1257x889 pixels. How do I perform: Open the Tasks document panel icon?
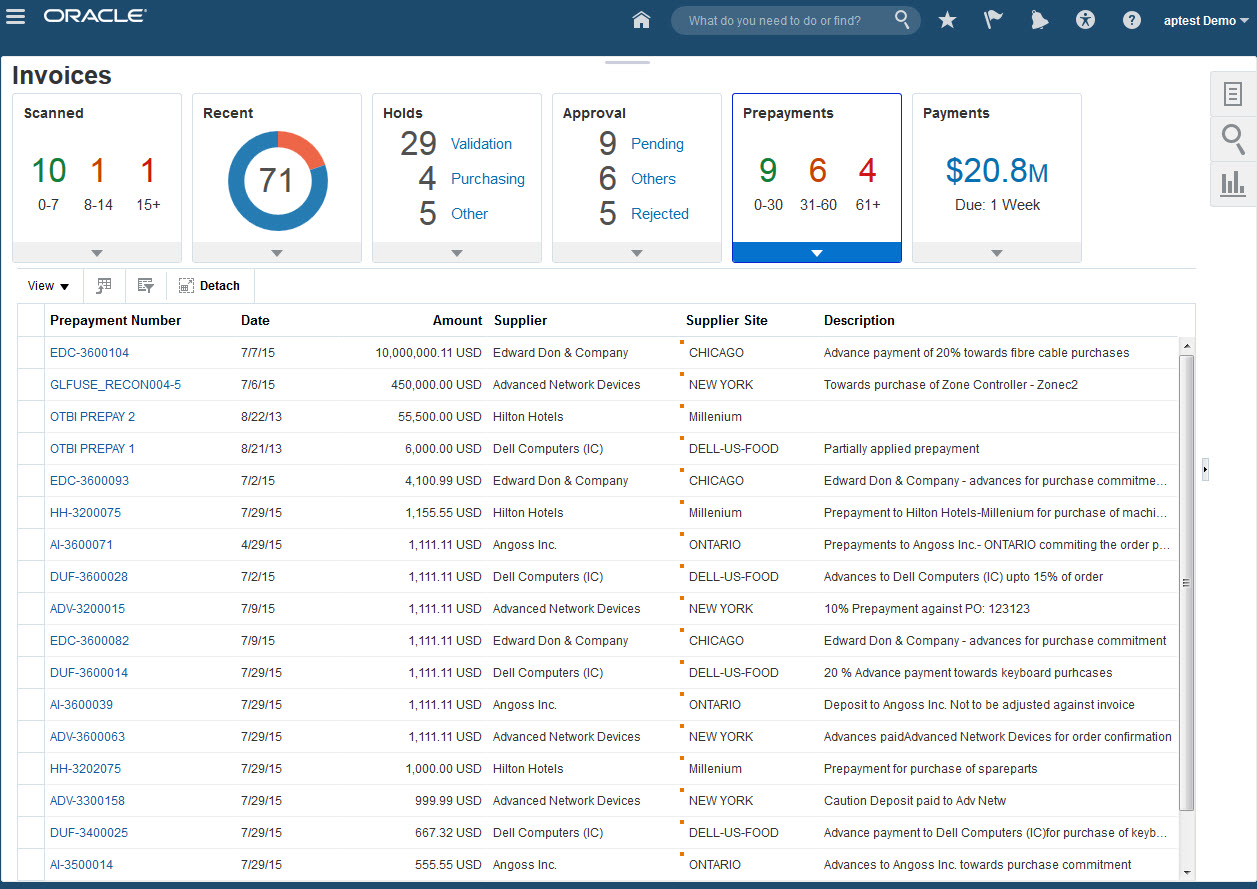point(1233,95)
